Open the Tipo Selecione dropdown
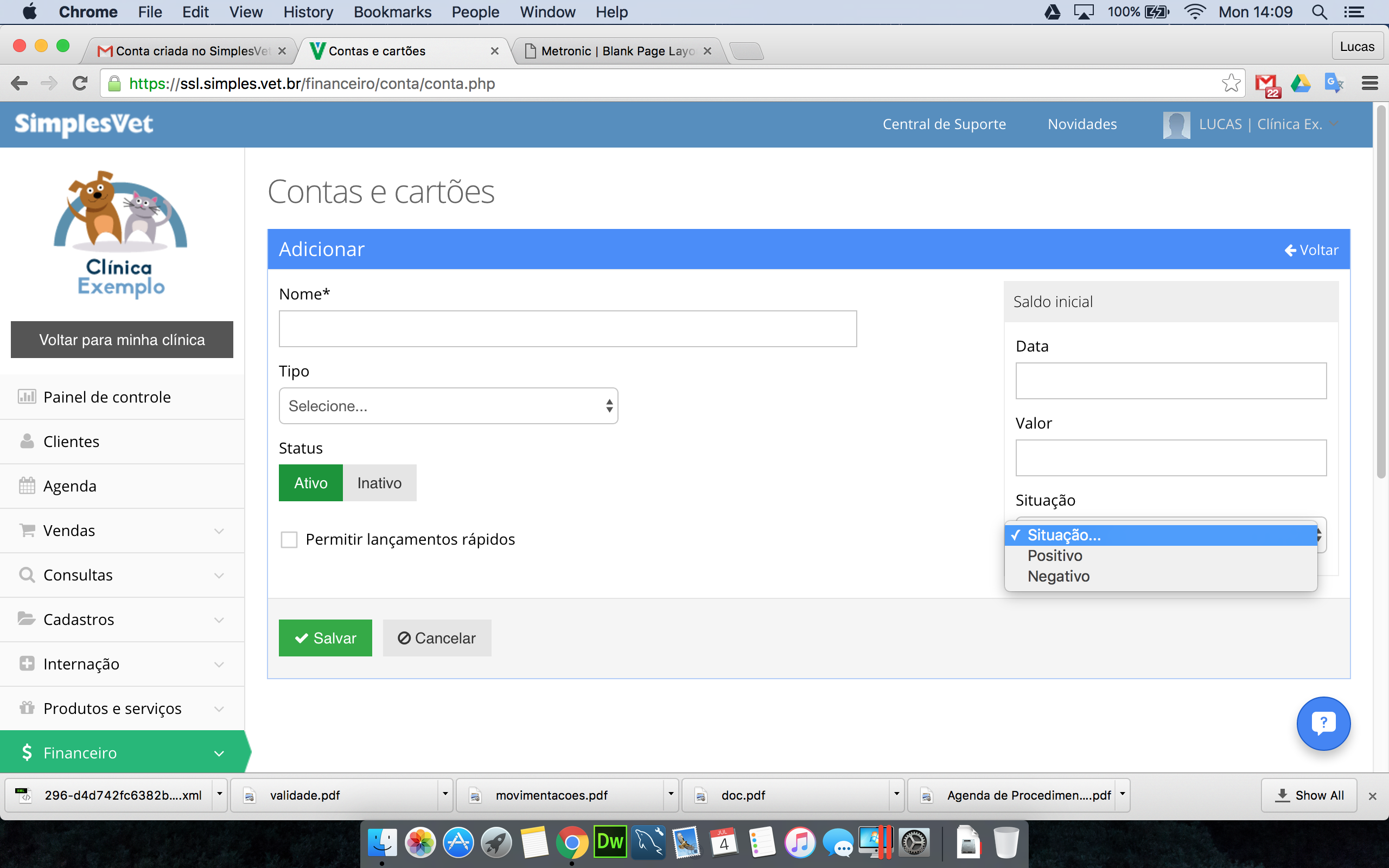1389x868 pixels. click(x=448, y=406)
